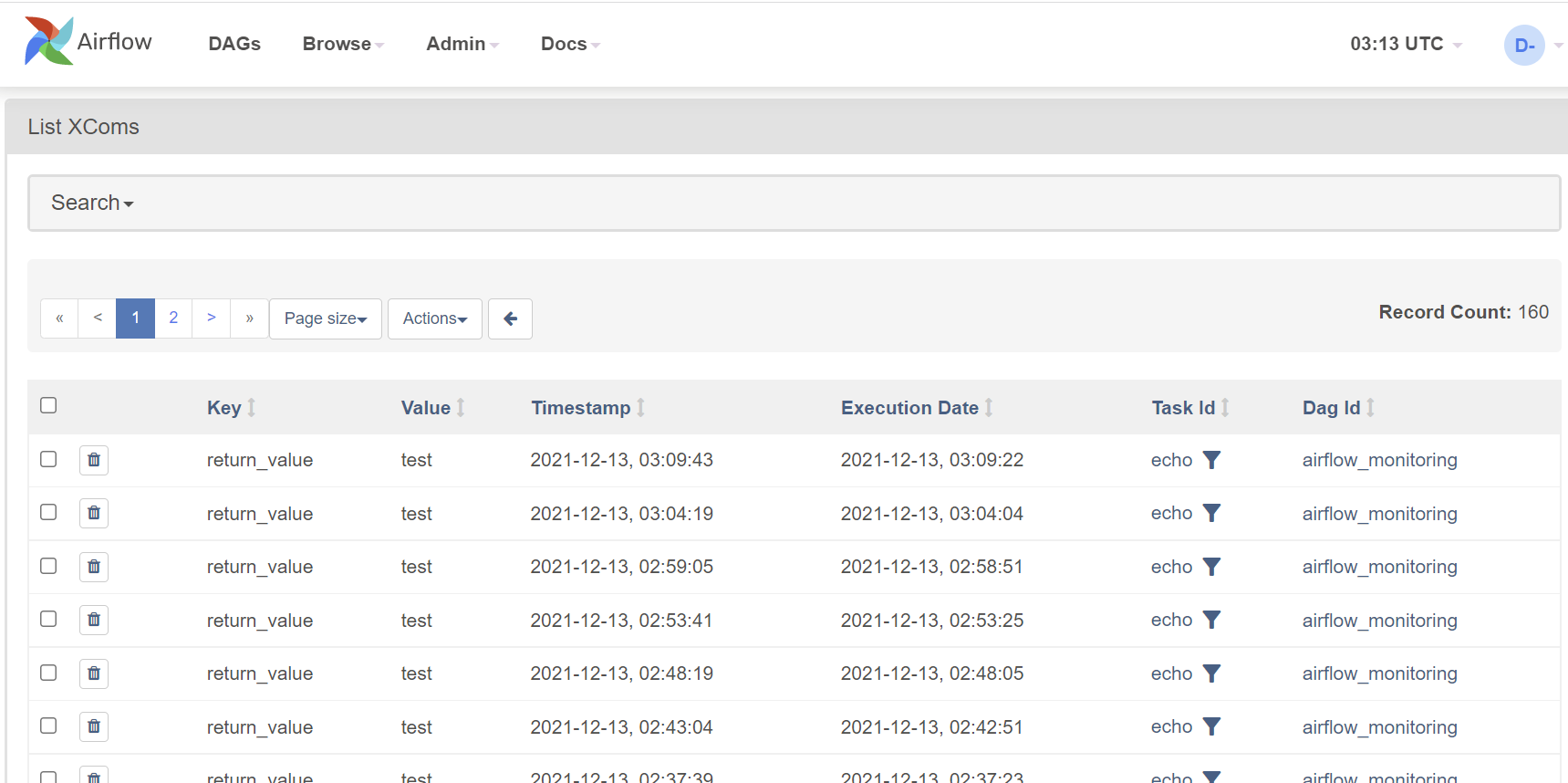Delete the XCom row timestamped 03:04:19

(94, 513)
